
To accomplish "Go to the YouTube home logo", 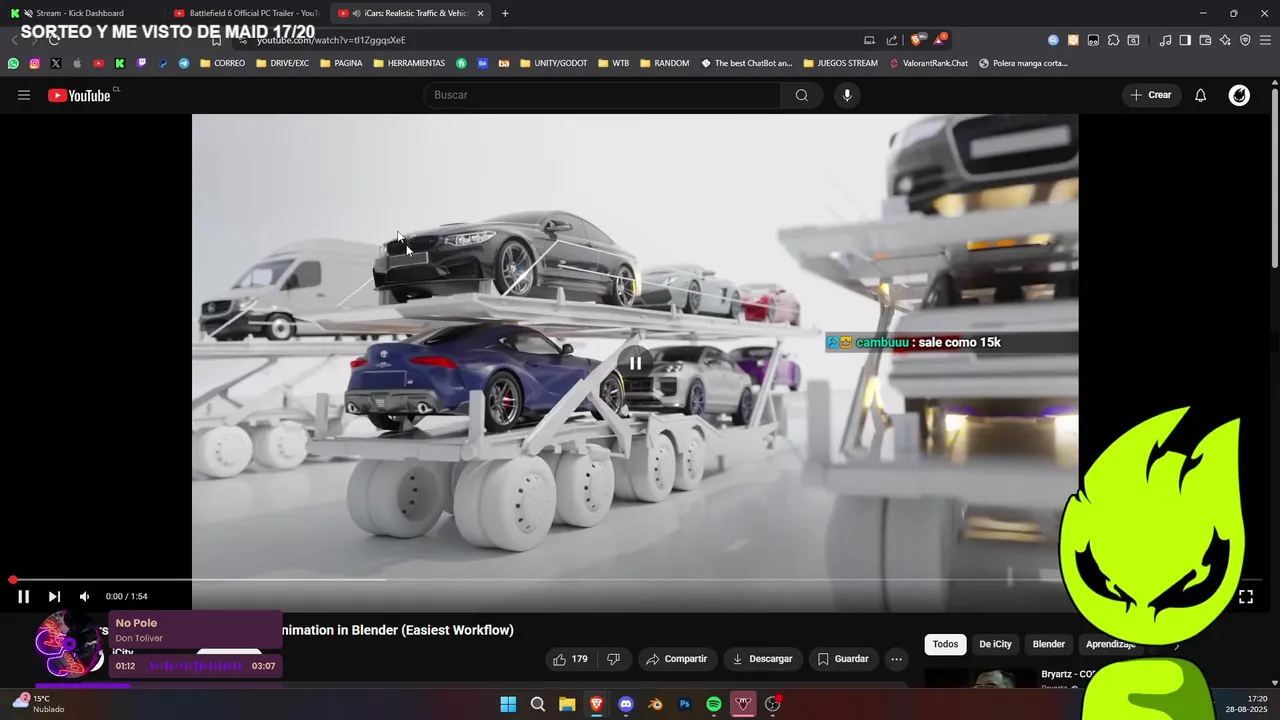I will click(79, 95).
